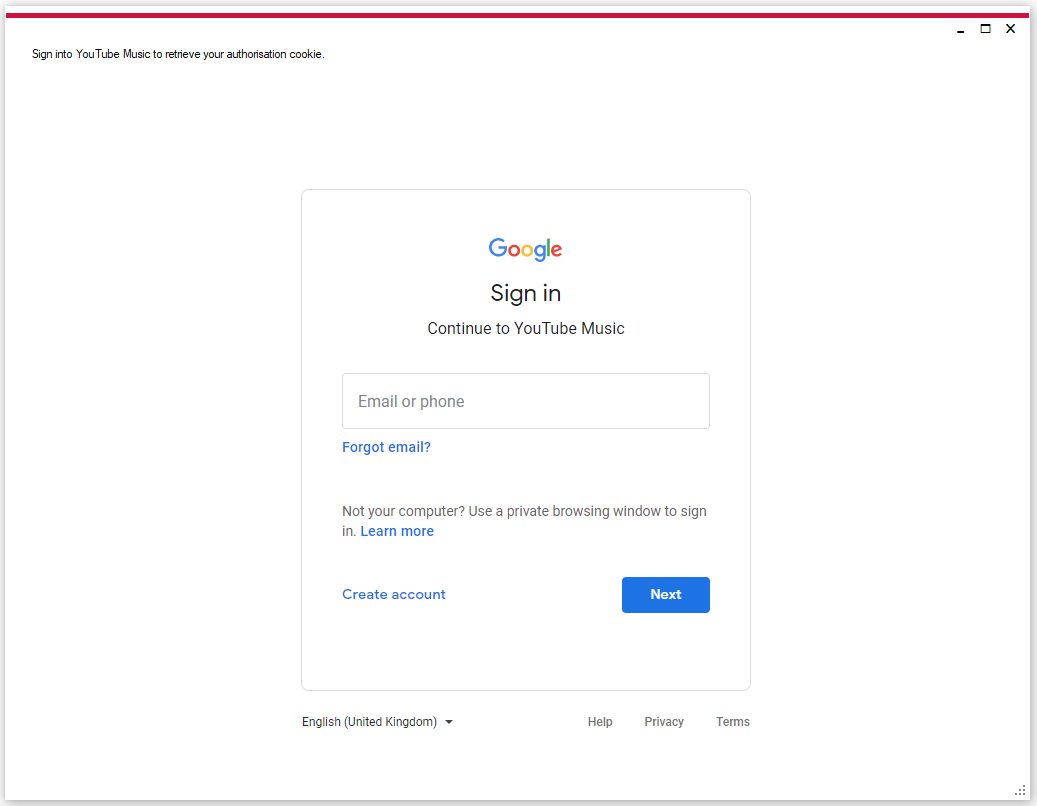Viewport: 1037px width, 806px height.
Task: Click the 'Continue to YouTube Music' text
Action: point(526,329)
